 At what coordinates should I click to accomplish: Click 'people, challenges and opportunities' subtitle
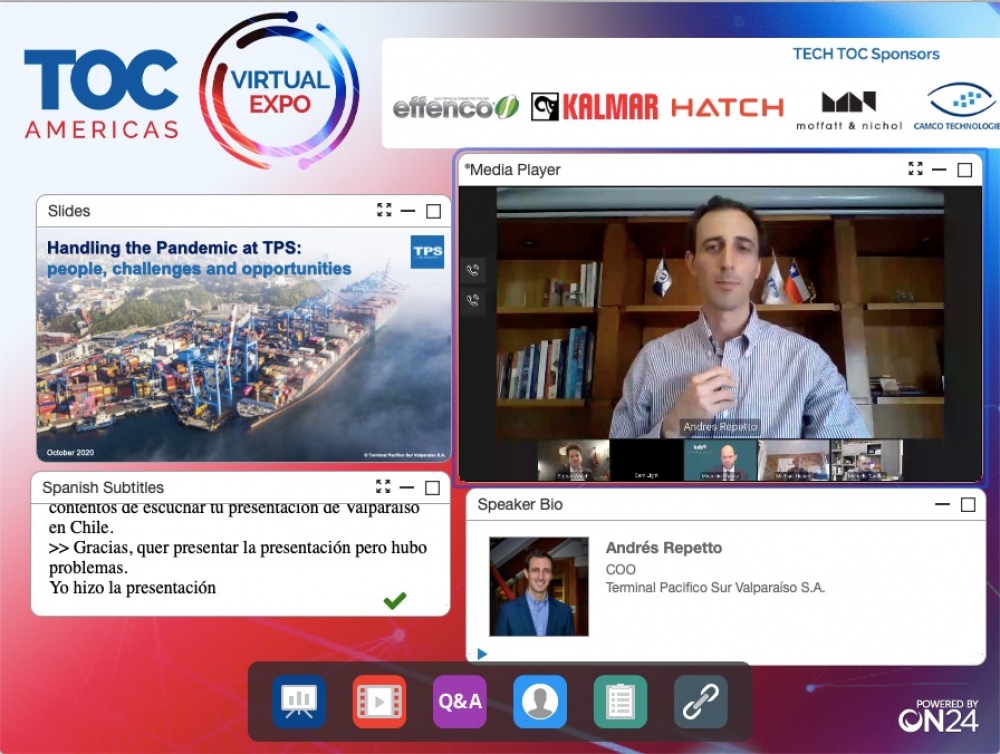199,269
